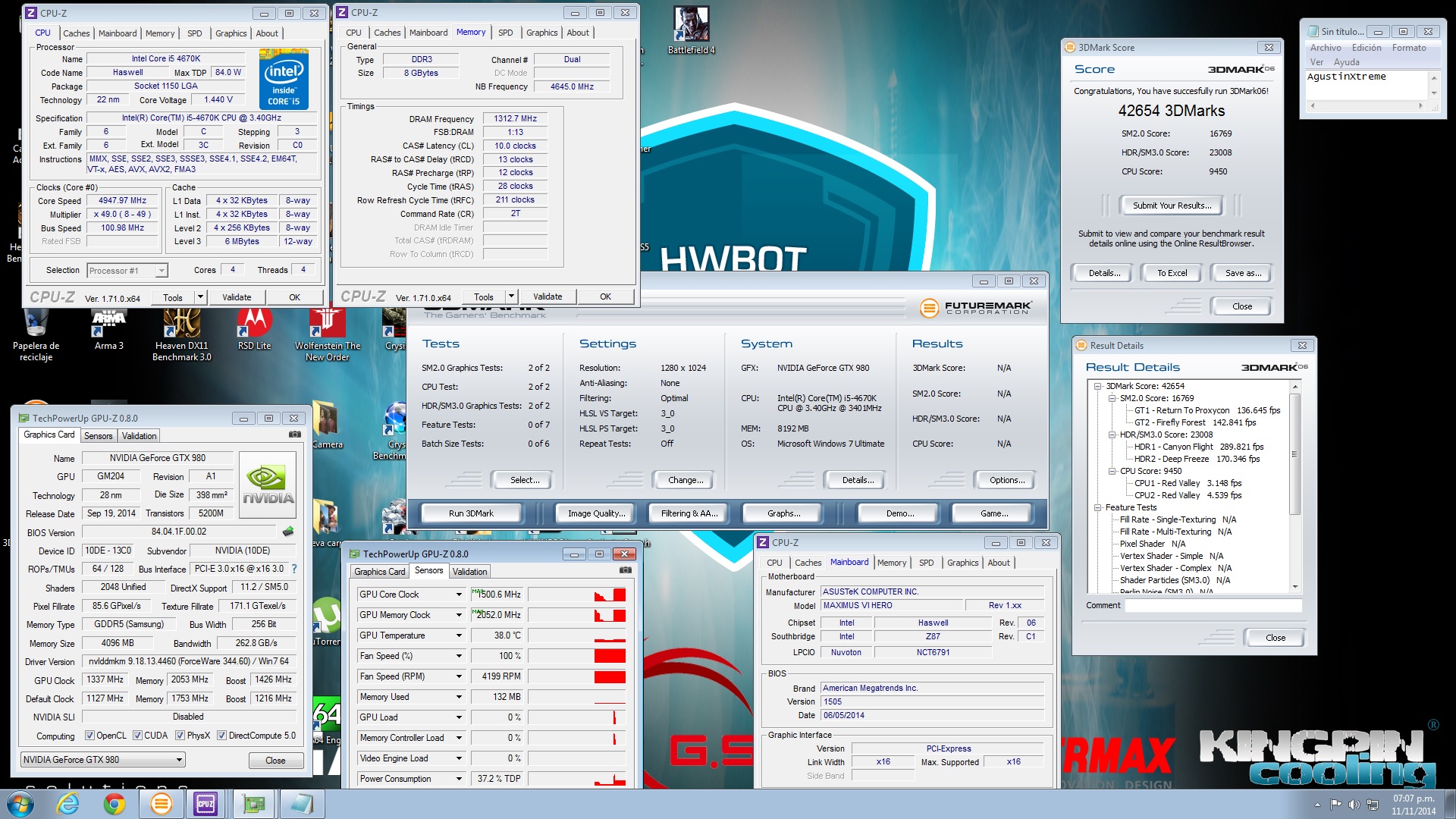Click the Notepad text area containing AgustinXtreme
This screenshot has width=1456, height=819.
pos(1367,85)
